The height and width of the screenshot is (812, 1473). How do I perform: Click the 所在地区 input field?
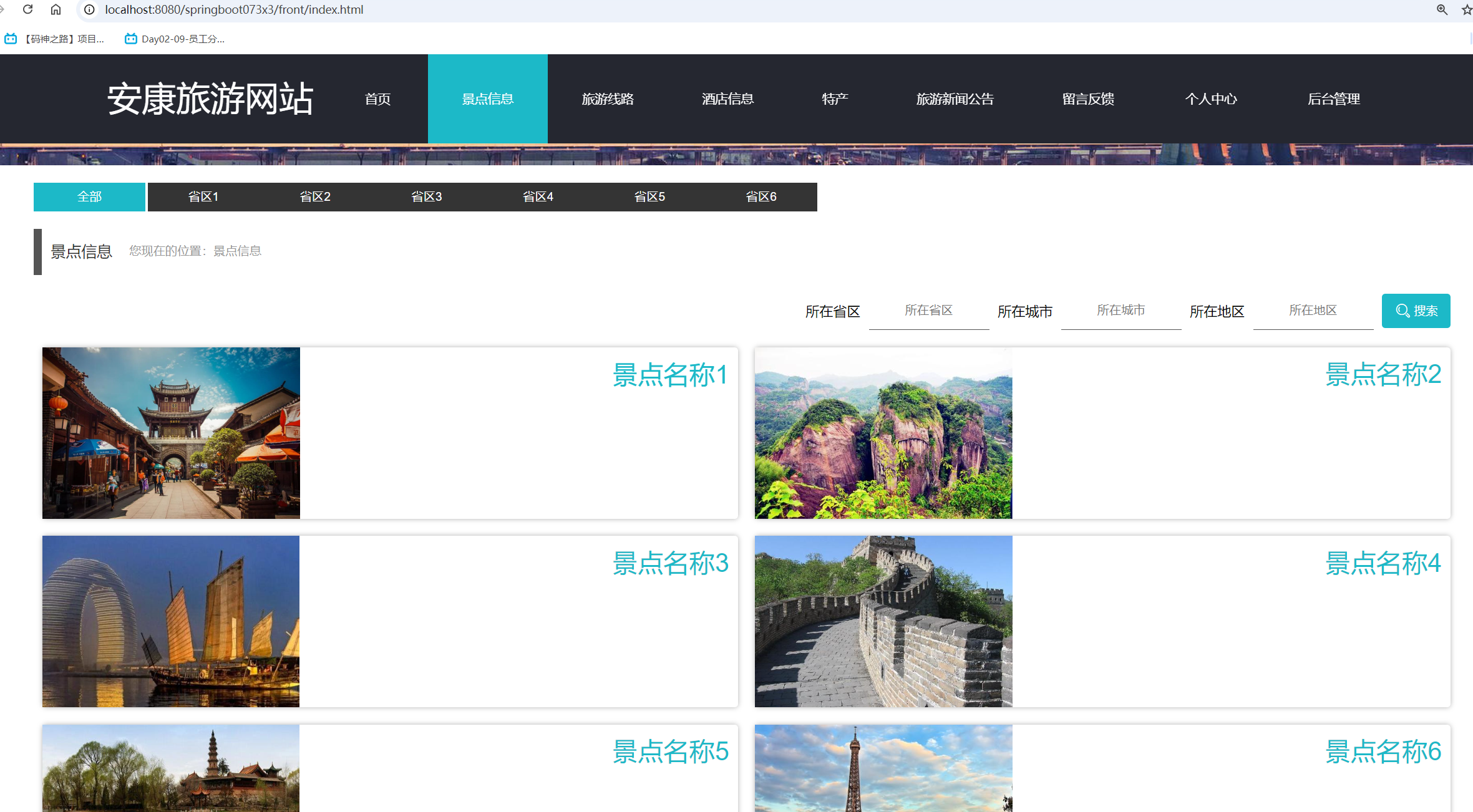1312,312
